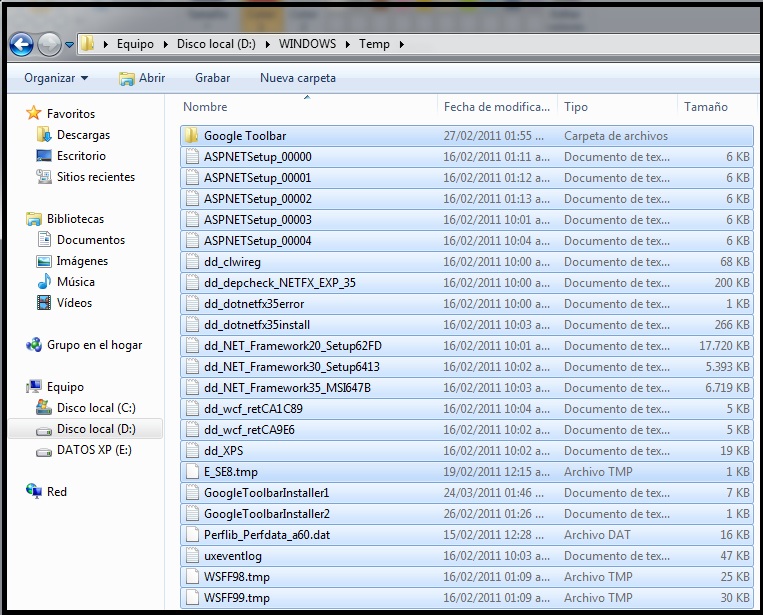Open Escritorio icon in sidebar
The width and height of the screenshot is (763, 615).
click(x=44, y=156)
